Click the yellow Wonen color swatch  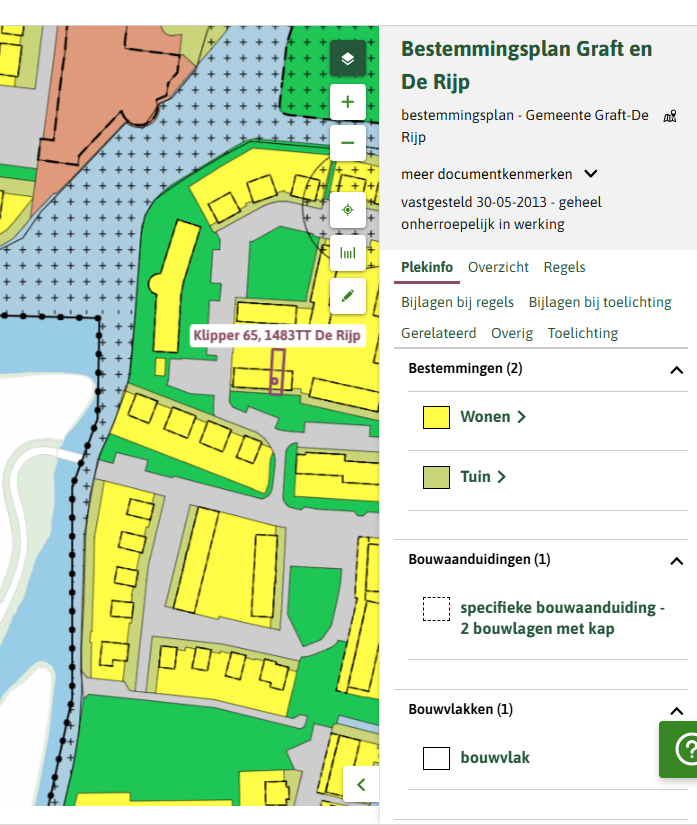436,418
